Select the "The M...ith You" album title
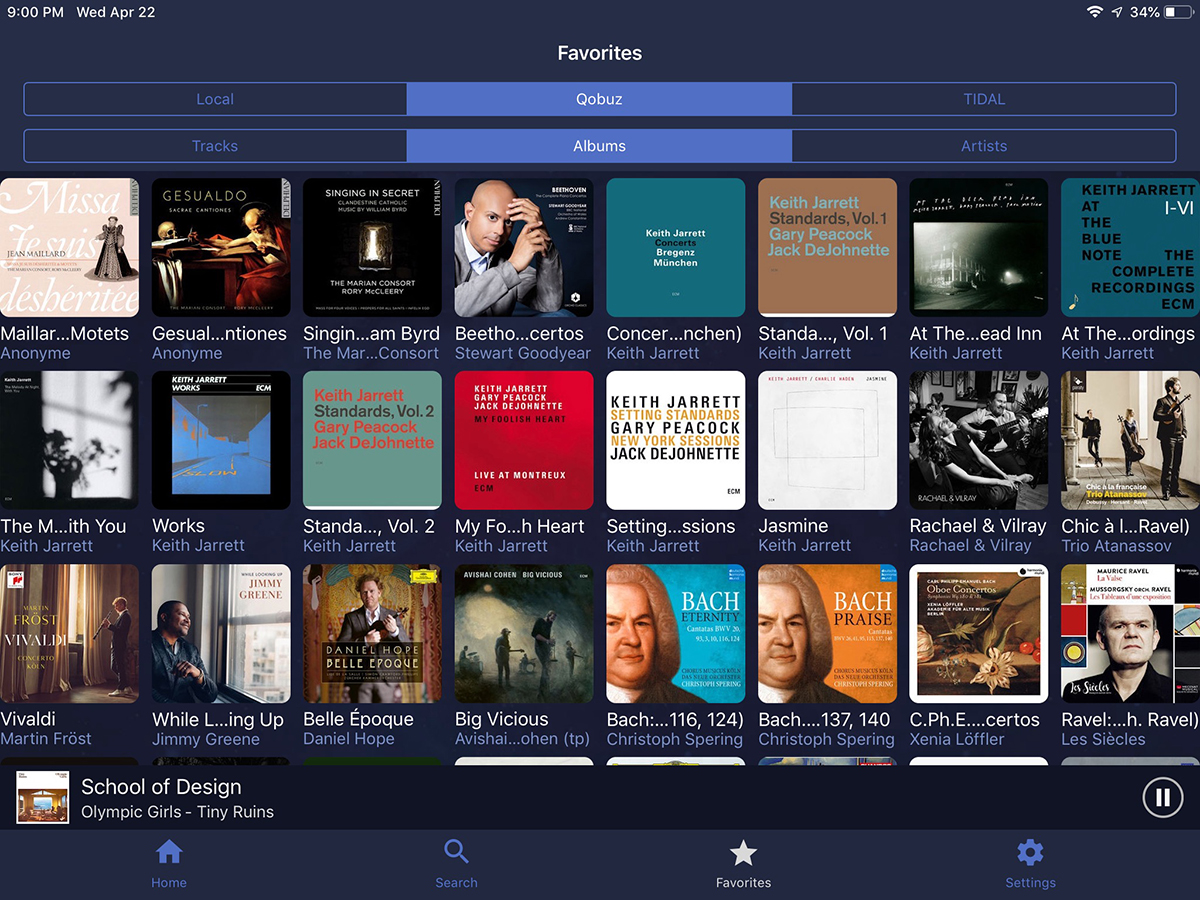This screenshot has height=900, width=1200. pyautogui.click(x=63, y=526)
